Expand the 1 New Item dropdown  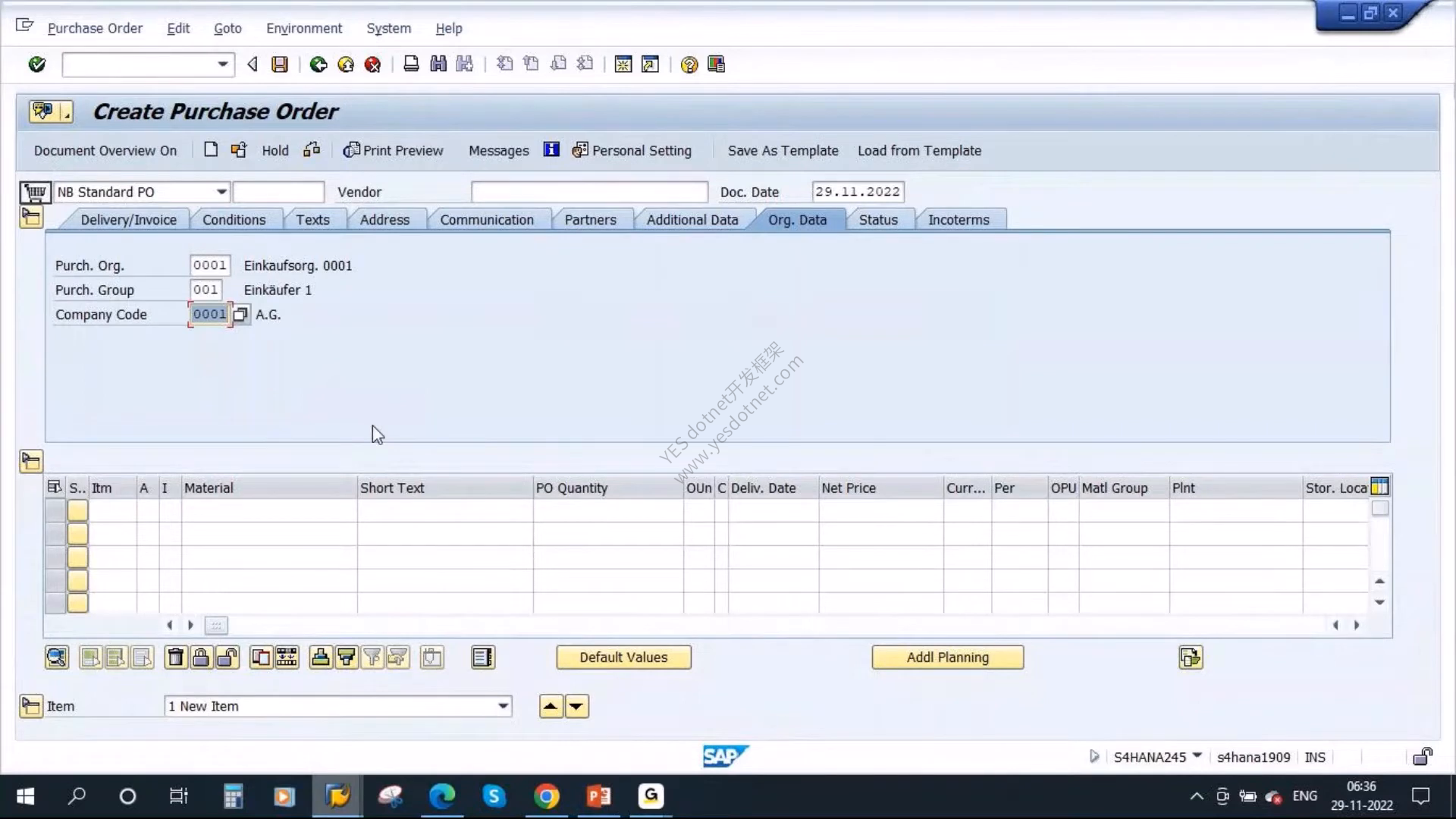pos(503,706)
